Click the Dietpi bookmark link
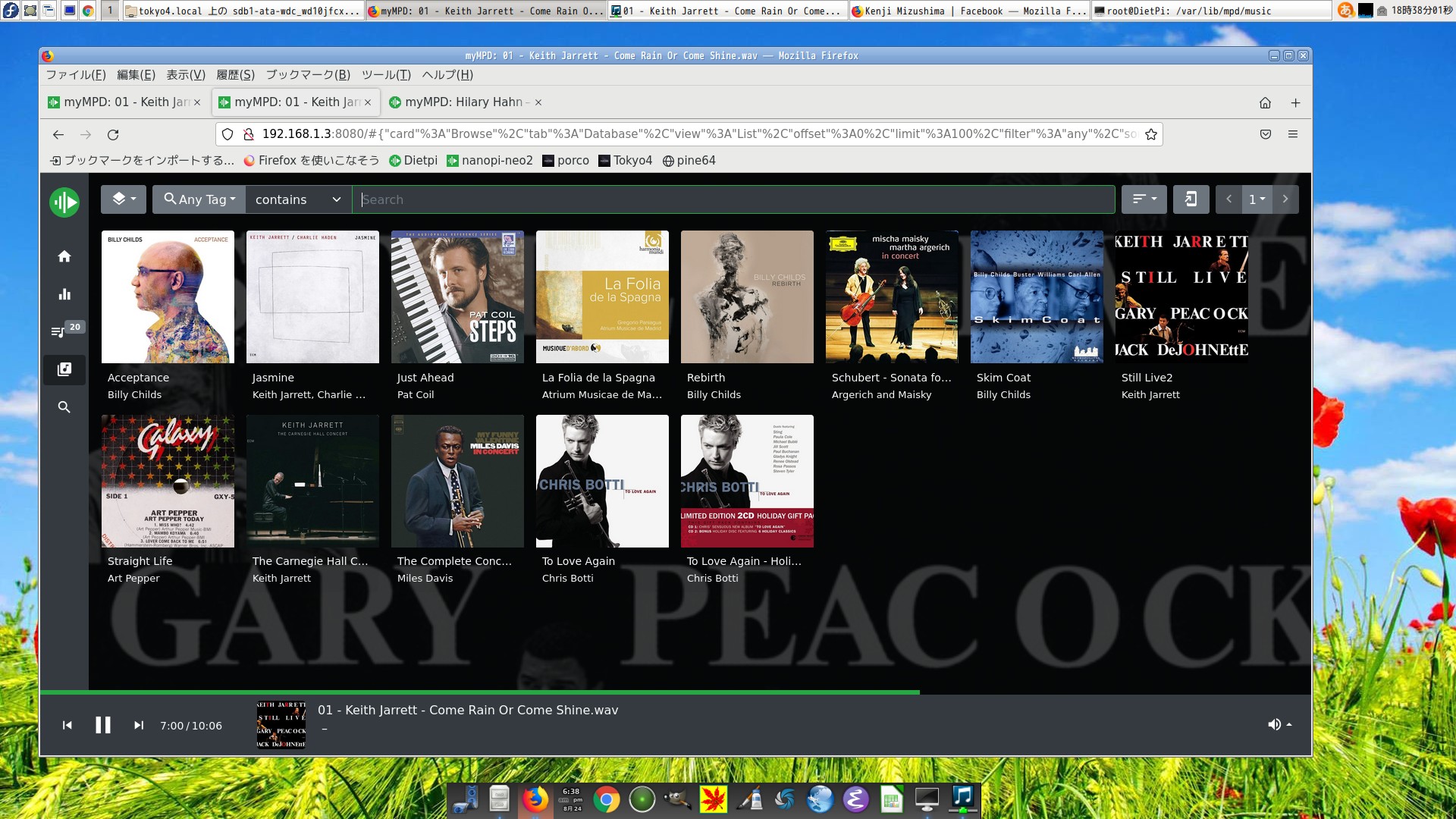The height and width of the screenshot is (819, 1456). click(413, 161)
